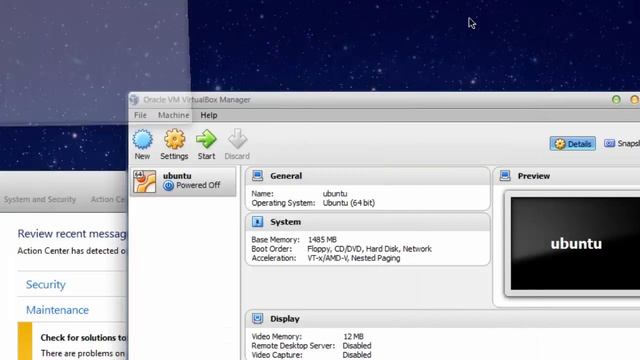Image resolution: width=640 pixels, height=360 pixels.
Task: Click 'Ubuntu (64 bit)' operating system value
Action: point(349,203)
